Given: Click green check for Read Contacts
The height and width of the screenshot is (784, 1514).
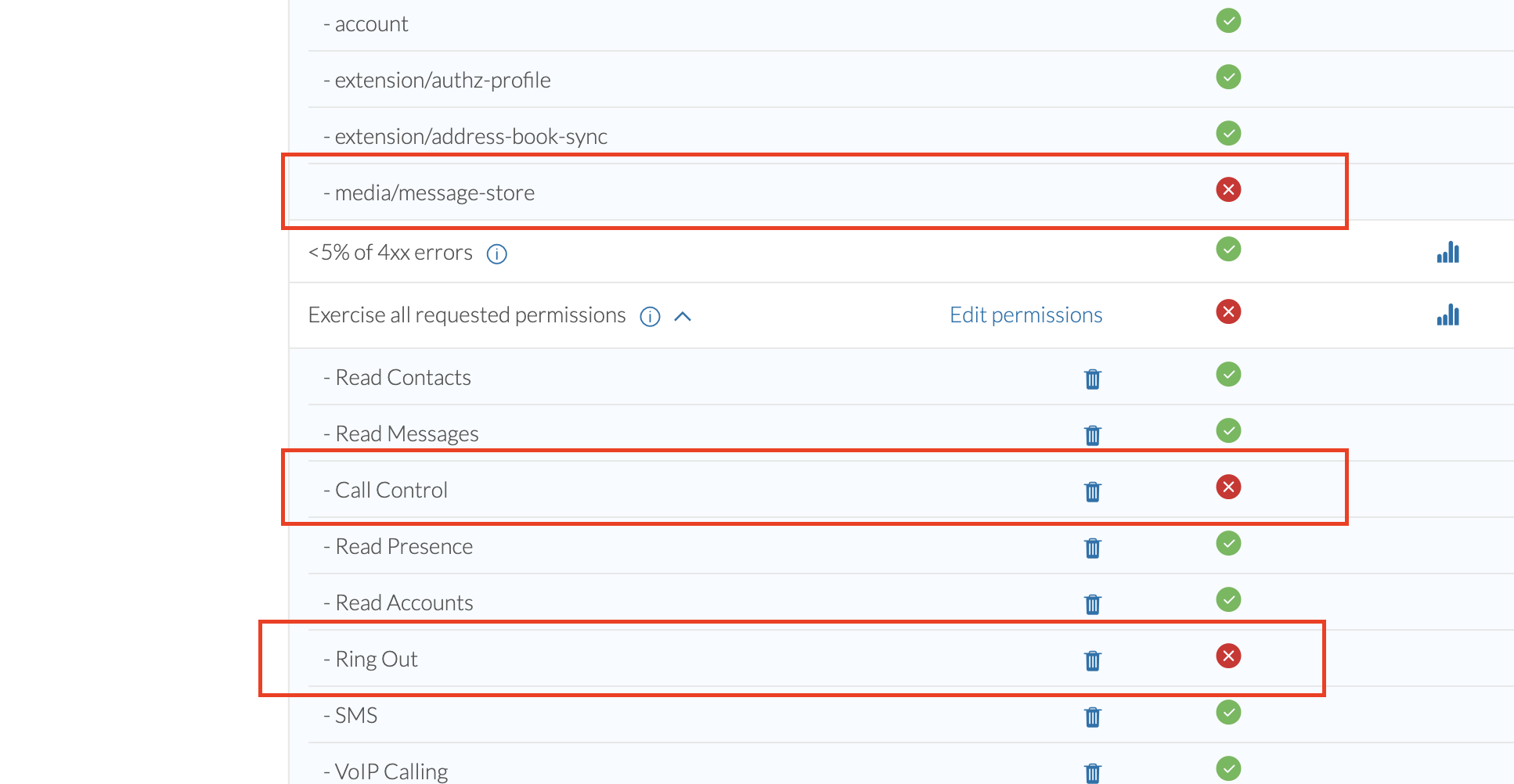Looking at the screenshot, I should [1228, 374].
